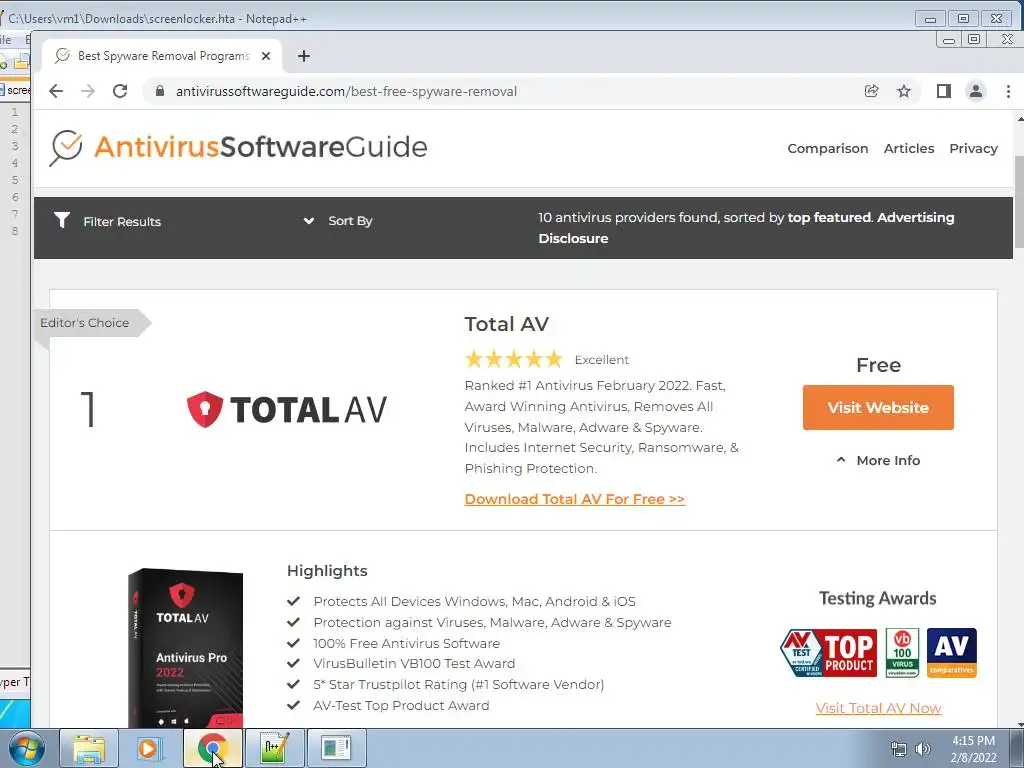The image size is (1024, 768).
Task: Open the Filter Results options
Action: point(121,221)
